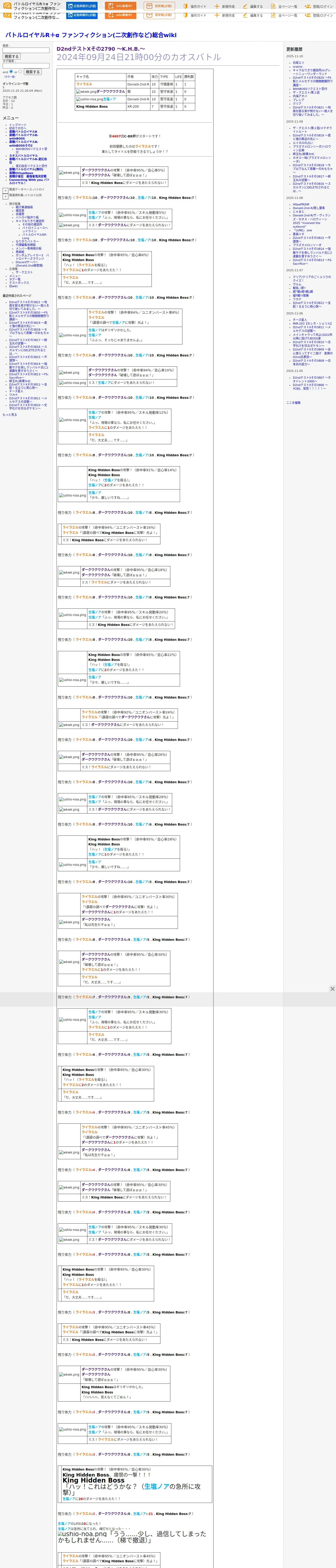Open 変幻自在リクエスト受付 menu link
336x1568 pixels.
[31, 166]
